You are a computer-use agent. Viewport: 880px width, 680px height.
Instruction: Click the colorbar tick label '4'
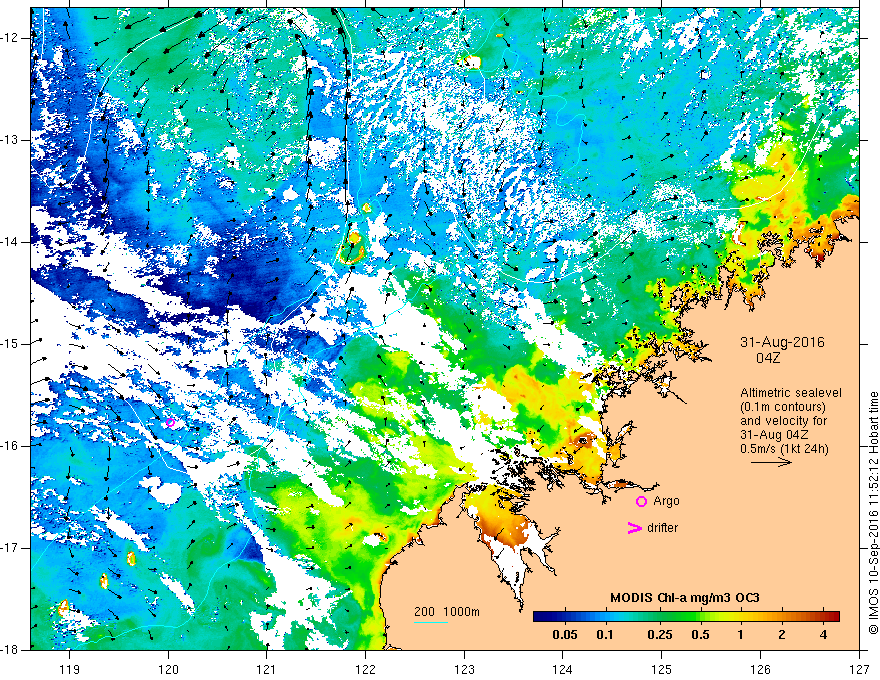pos(823,635)
